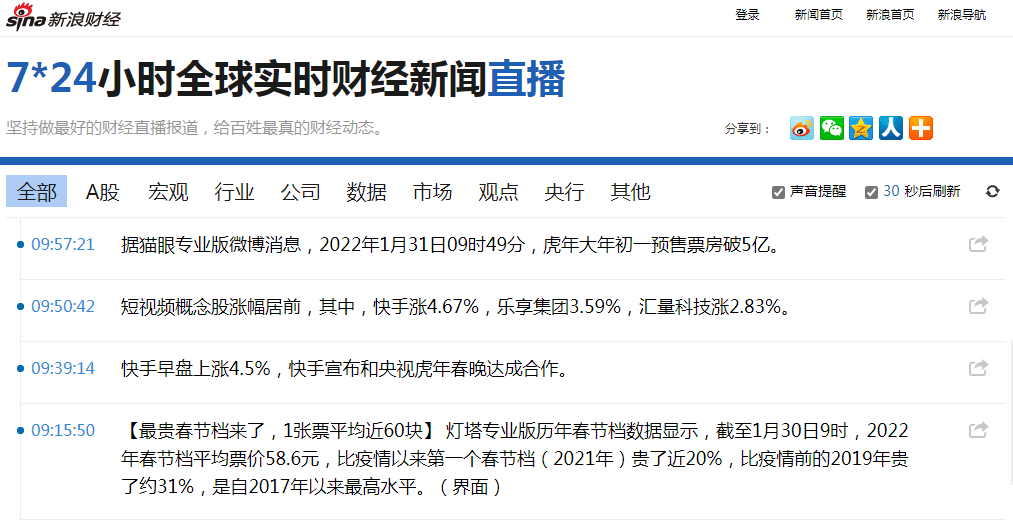Click the 09:57:21 timestamp
1013x522 pixels.
tap(63, 244)
